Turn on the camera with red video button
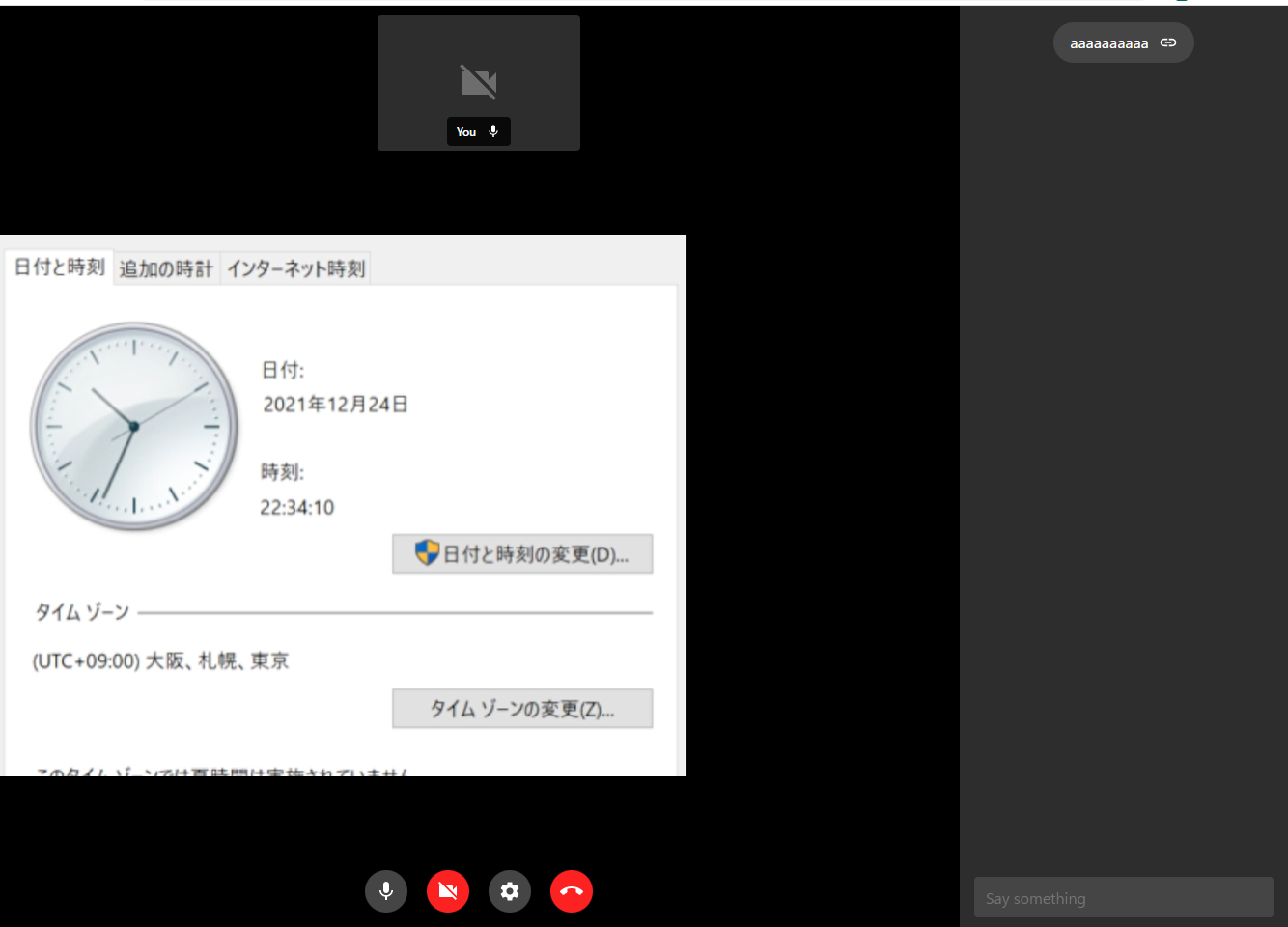The image size is (1288, 927). click(x=448, y=891)
